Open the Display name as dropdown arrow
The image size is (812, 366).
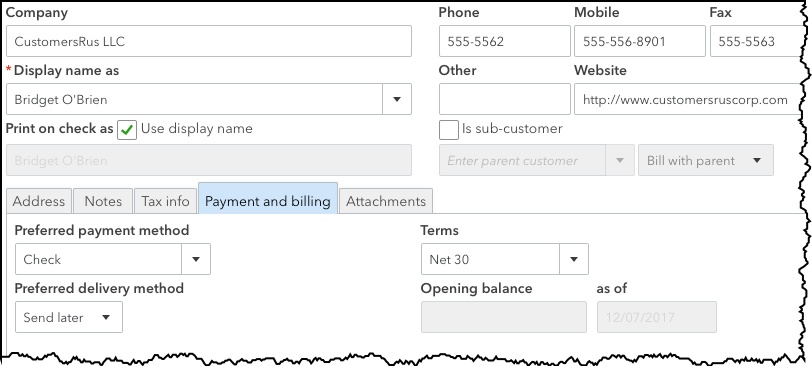[x=397, y=99]
